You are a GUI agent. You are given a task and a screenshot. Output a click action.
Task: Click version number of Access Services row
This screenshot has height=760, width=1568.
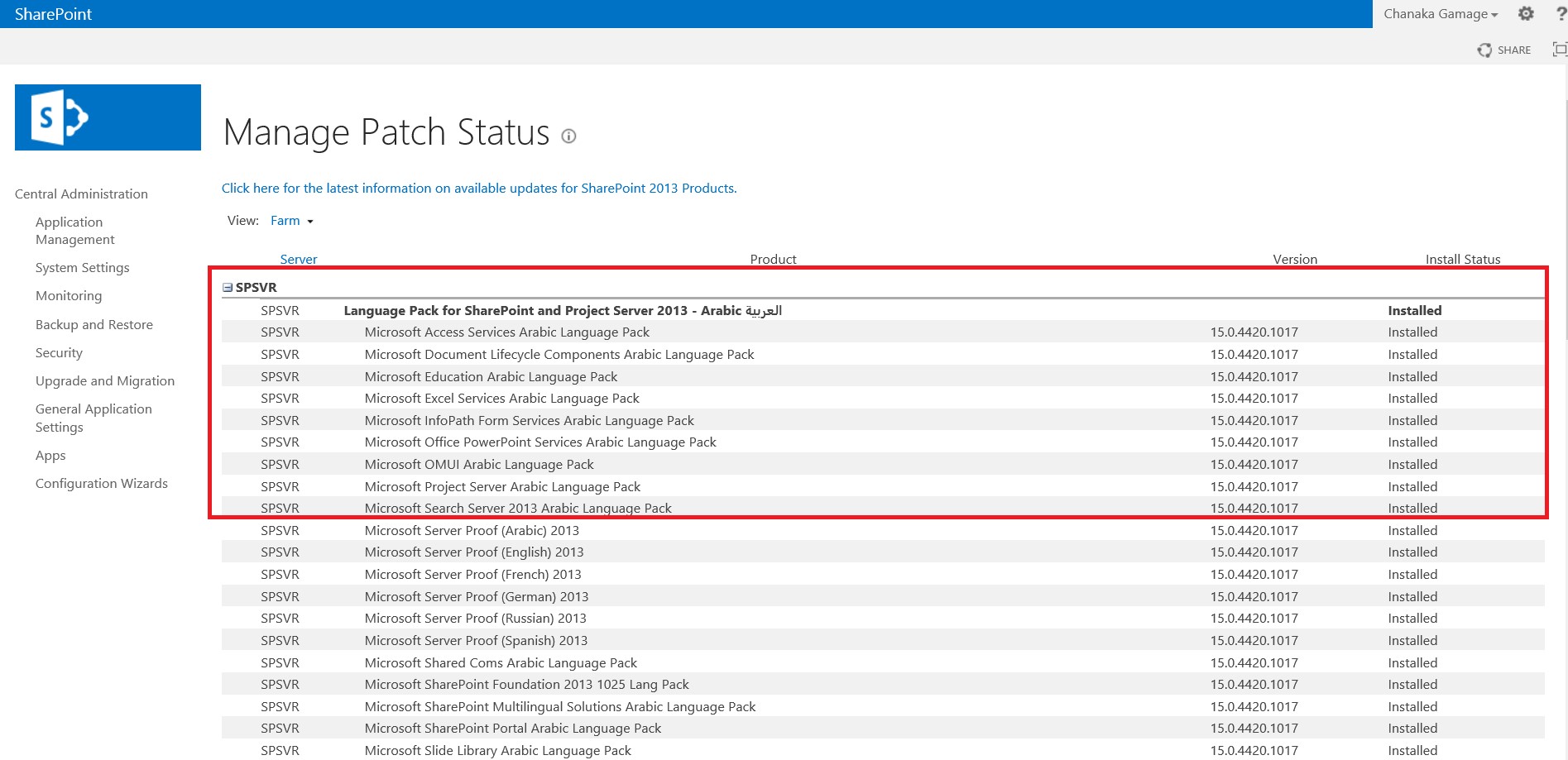click(1254, 332)
